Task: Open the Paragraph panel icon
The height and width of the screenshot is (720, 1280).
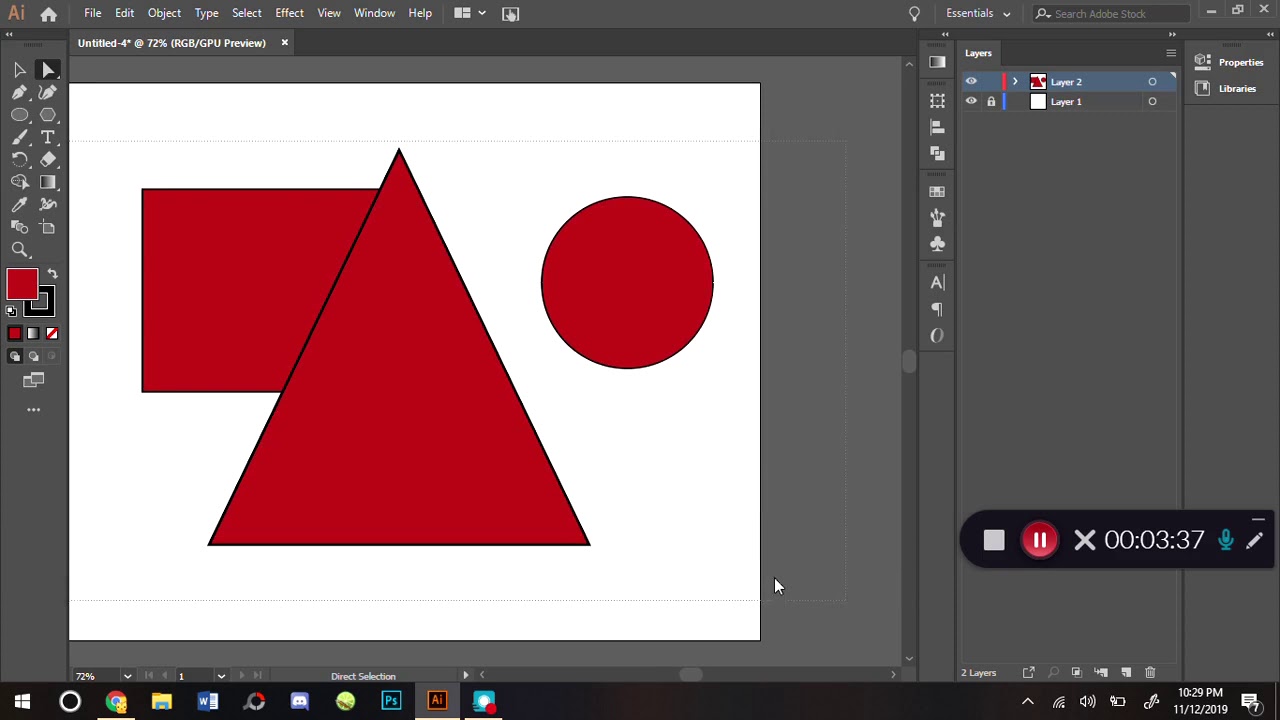Action: tap(937, 309)
